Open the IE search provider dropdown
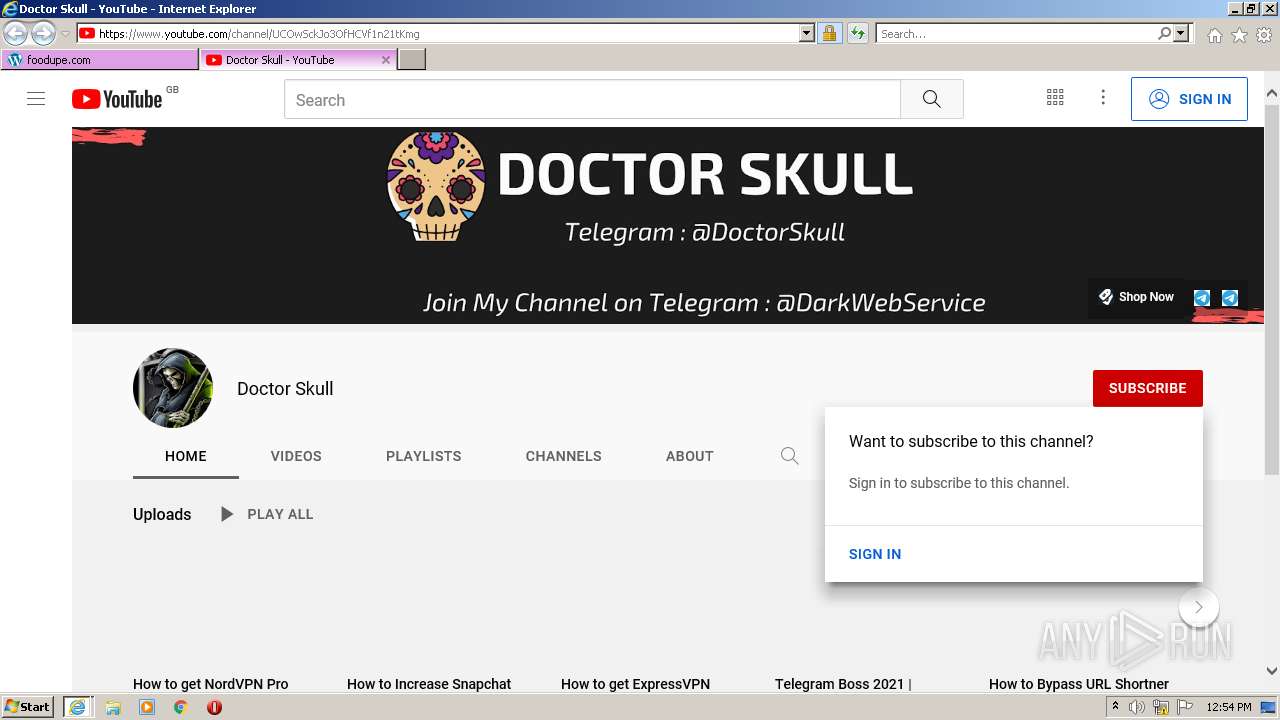The height and width of the screenshot is (720, 1280). tap(1181, 34)
